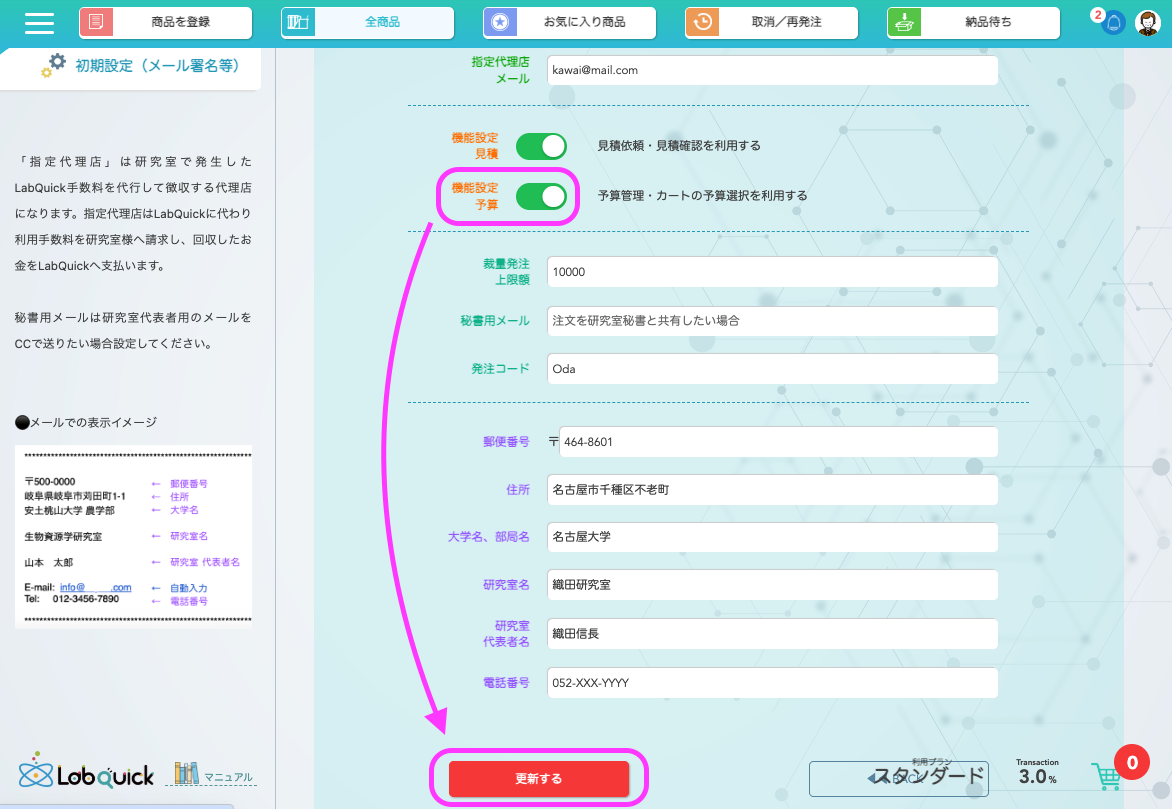This screenshot has height=809, width=1172.
Task: Click the notification bell icon
Action: [1113, 23]
